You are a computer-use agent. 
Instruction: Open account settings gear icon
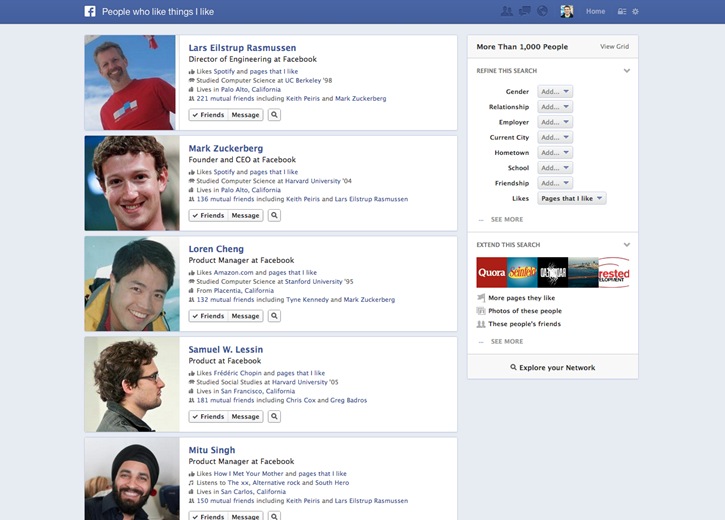coord(635,12)
